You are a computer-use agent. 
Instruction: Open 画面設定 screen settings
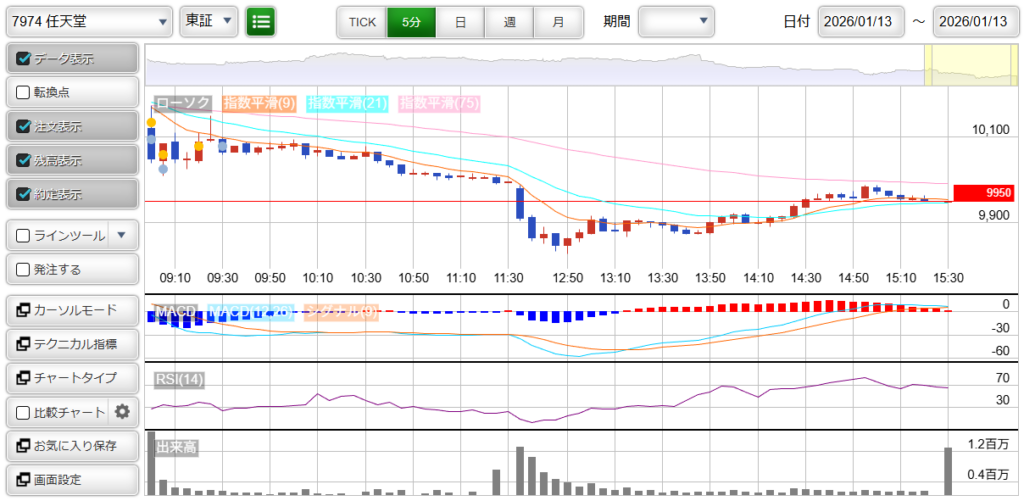[x=71, y=479]
